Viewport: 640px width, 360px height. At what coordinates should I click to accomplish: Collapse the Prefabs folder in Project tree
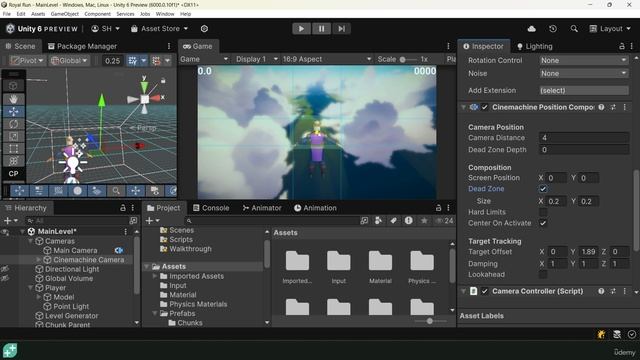(x=155, y=313)
